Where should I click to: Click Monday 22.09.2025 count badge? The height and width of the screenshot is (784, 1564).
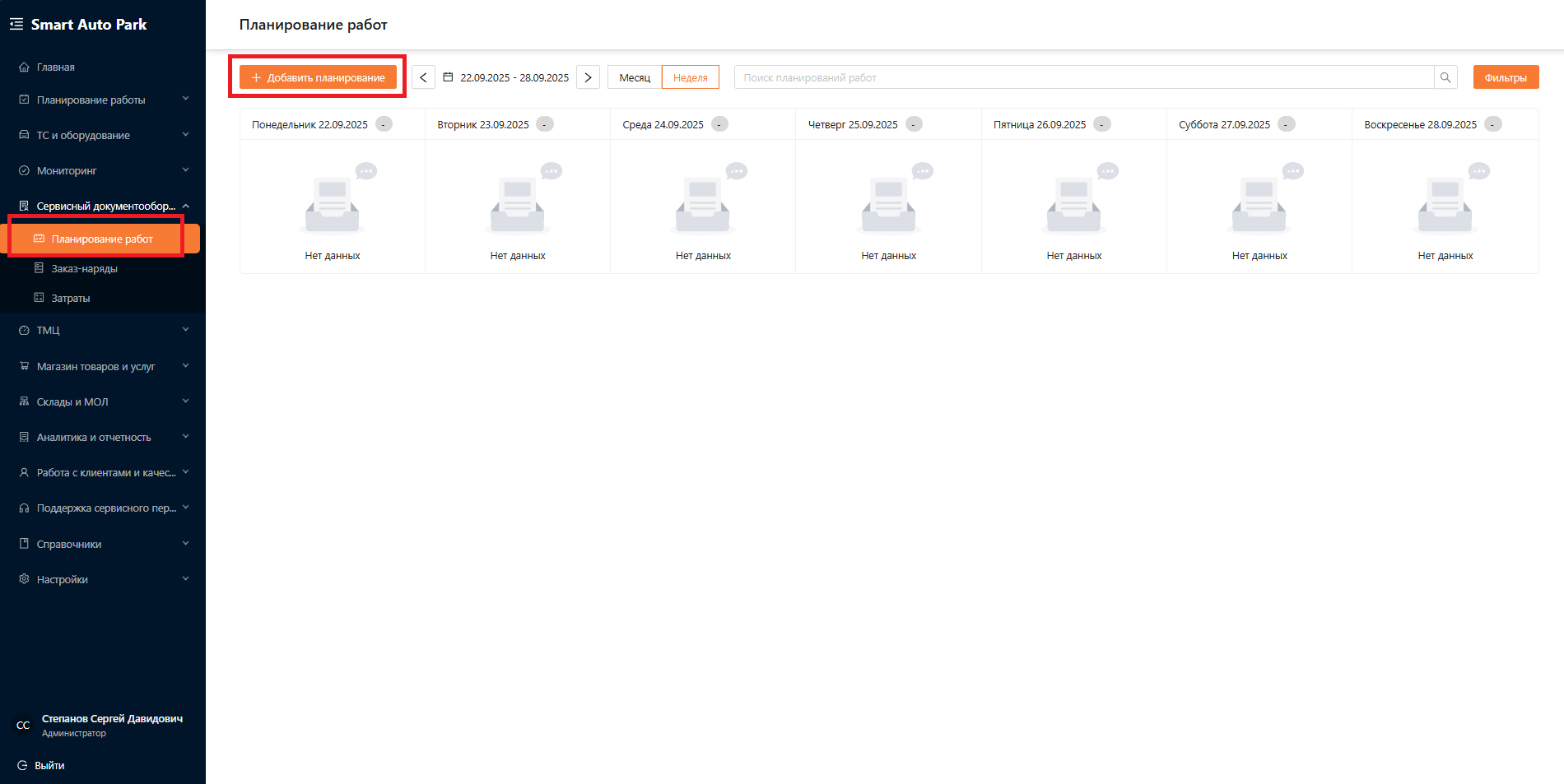[x=384, y=124]
